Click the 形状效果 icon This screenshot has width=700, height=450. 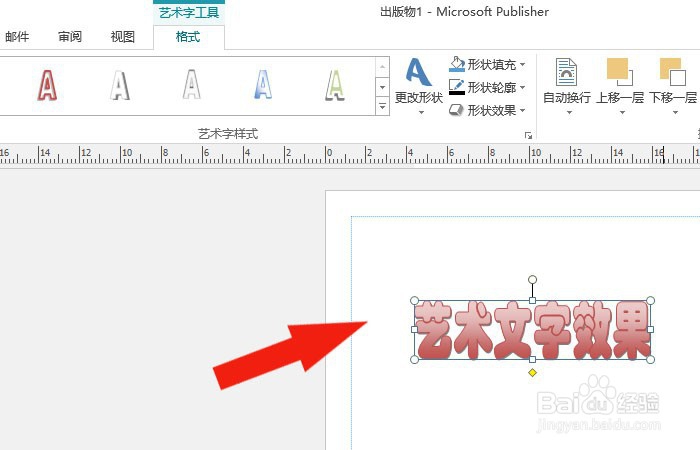point(456,110)
